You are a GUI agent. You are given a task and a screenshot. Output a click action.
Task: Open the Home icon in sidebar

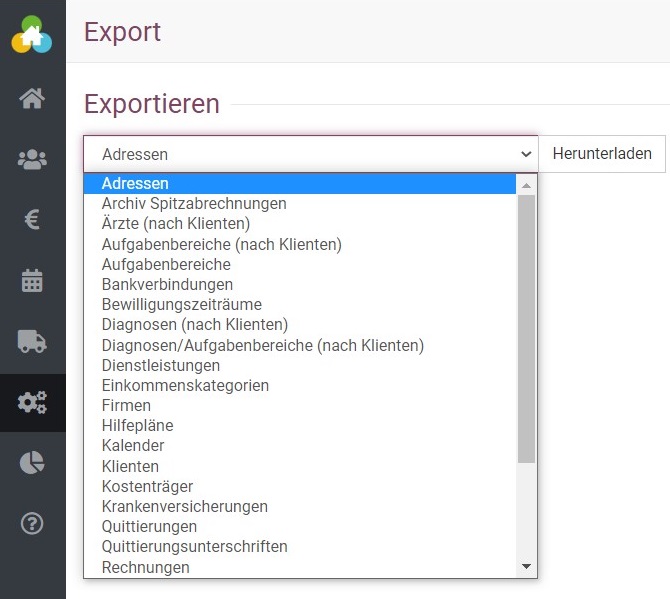tap(32, 98)
